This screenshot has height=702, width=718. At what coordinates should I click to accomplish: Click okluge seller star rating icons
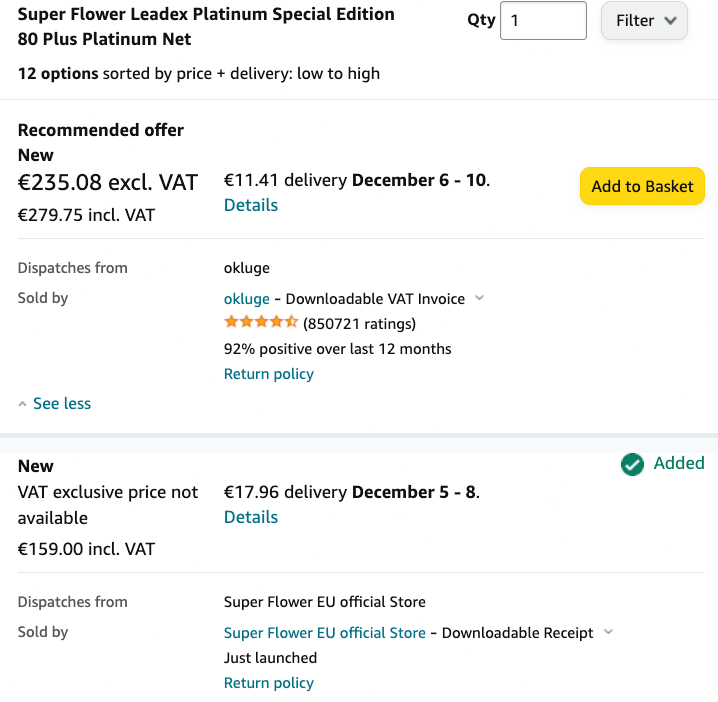coord(261,322)
